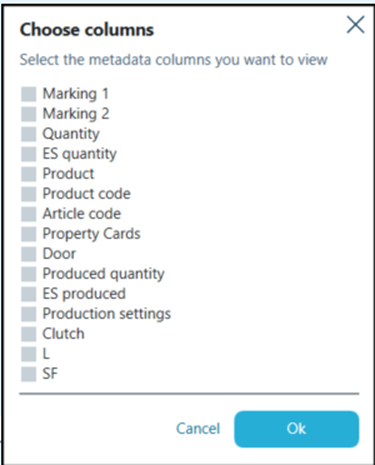Tick the Property Cards checkbox

(x=29, y=234)
